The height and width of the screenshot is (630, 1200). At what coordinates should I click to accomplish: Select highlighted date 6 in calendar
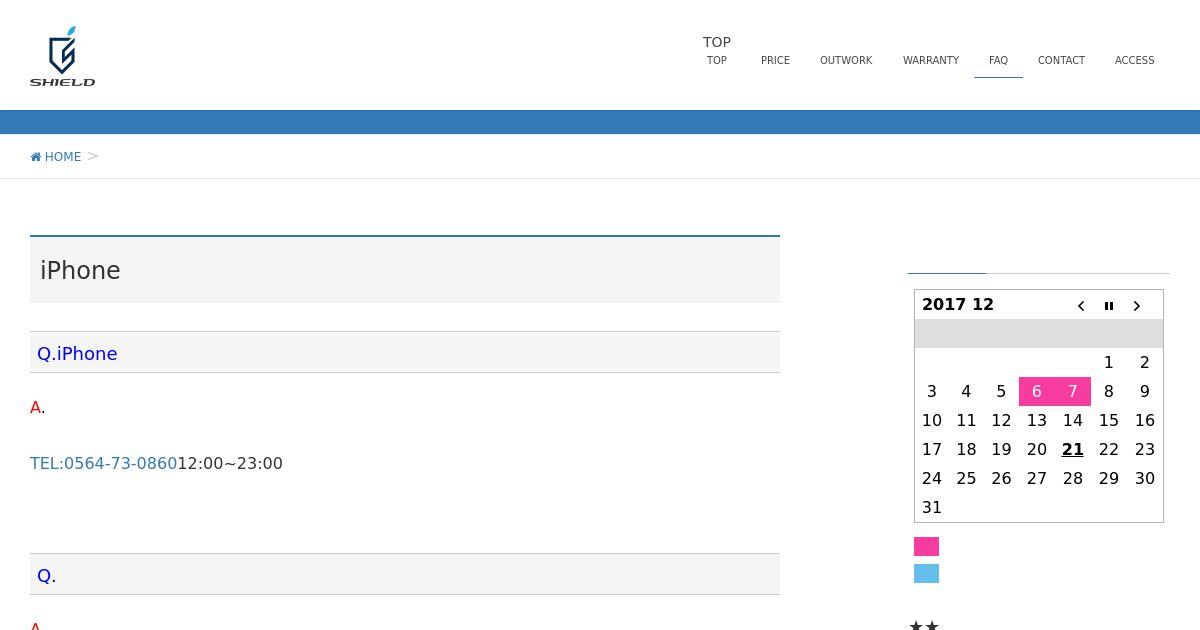pos(1037,392)
